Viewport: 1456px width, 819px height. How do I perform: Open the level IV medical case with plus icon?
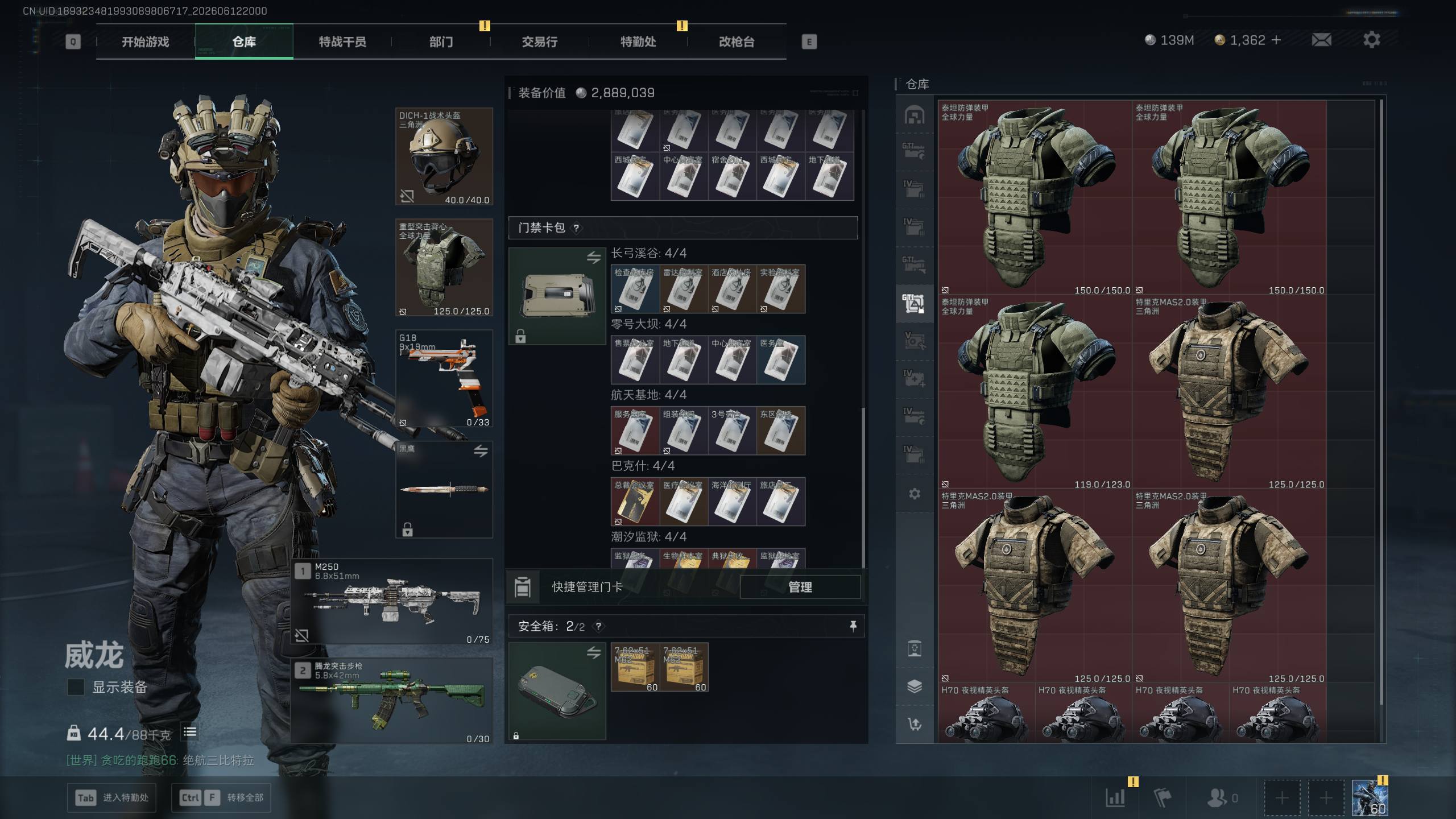(x=915, y=378)
